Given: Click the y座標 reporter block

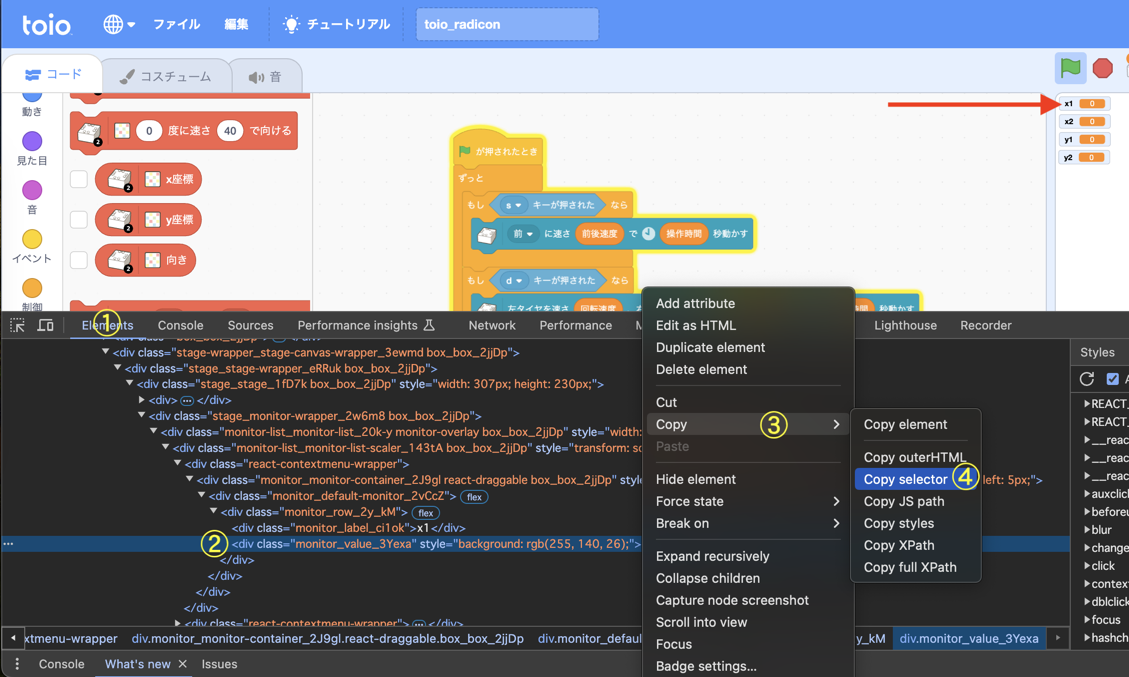Looking at the screenshot, I should tap(148, 220).
